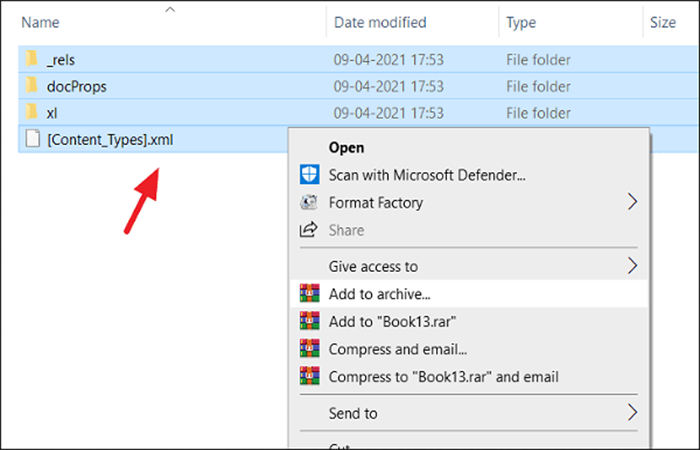This screenshot has width=700, height=450.
Task: Expand the Give access to submenu arrow
Action: pos(632,266)
